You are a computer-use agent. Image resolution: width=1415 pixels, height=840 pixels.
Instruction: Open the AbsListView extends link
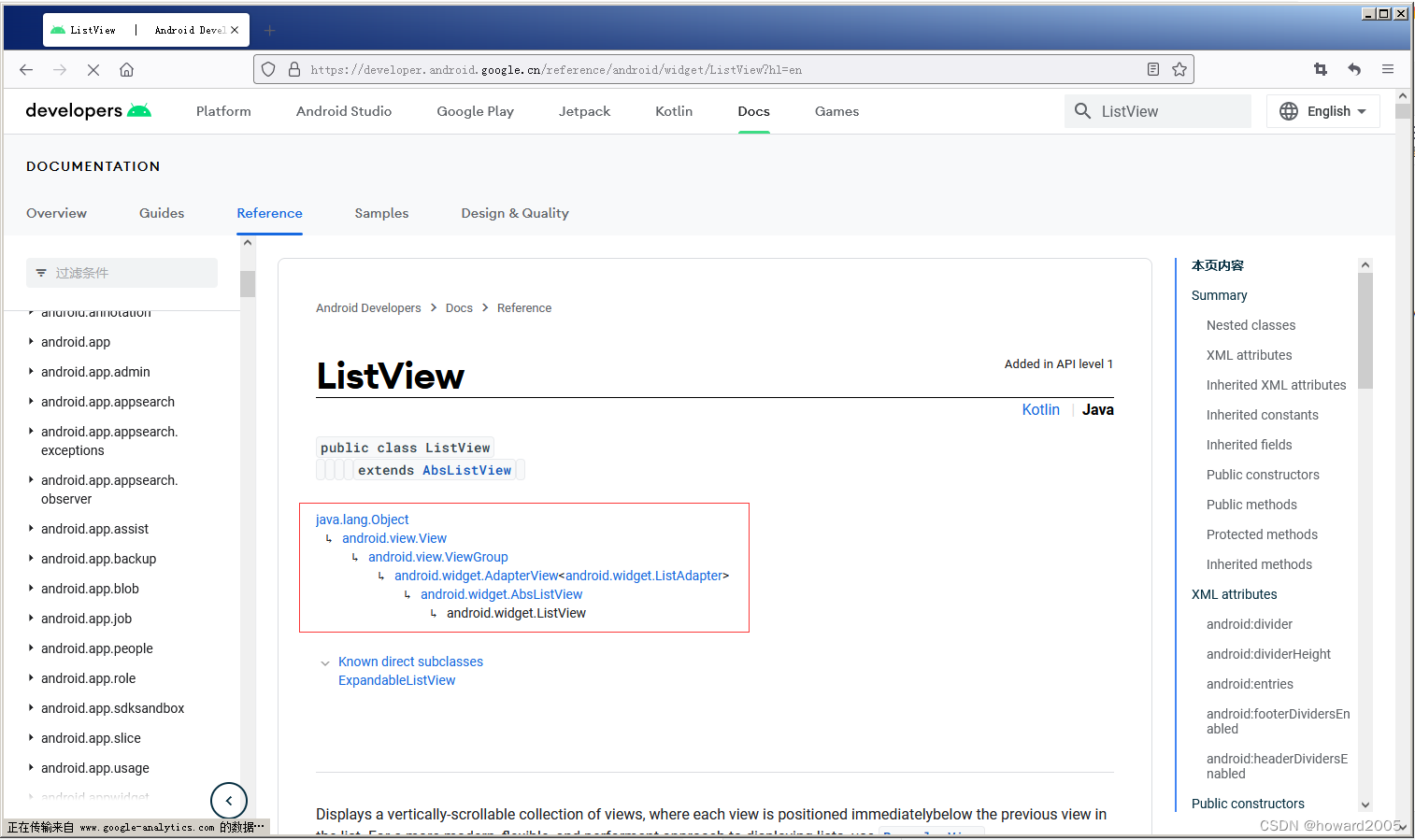point(466,470)
